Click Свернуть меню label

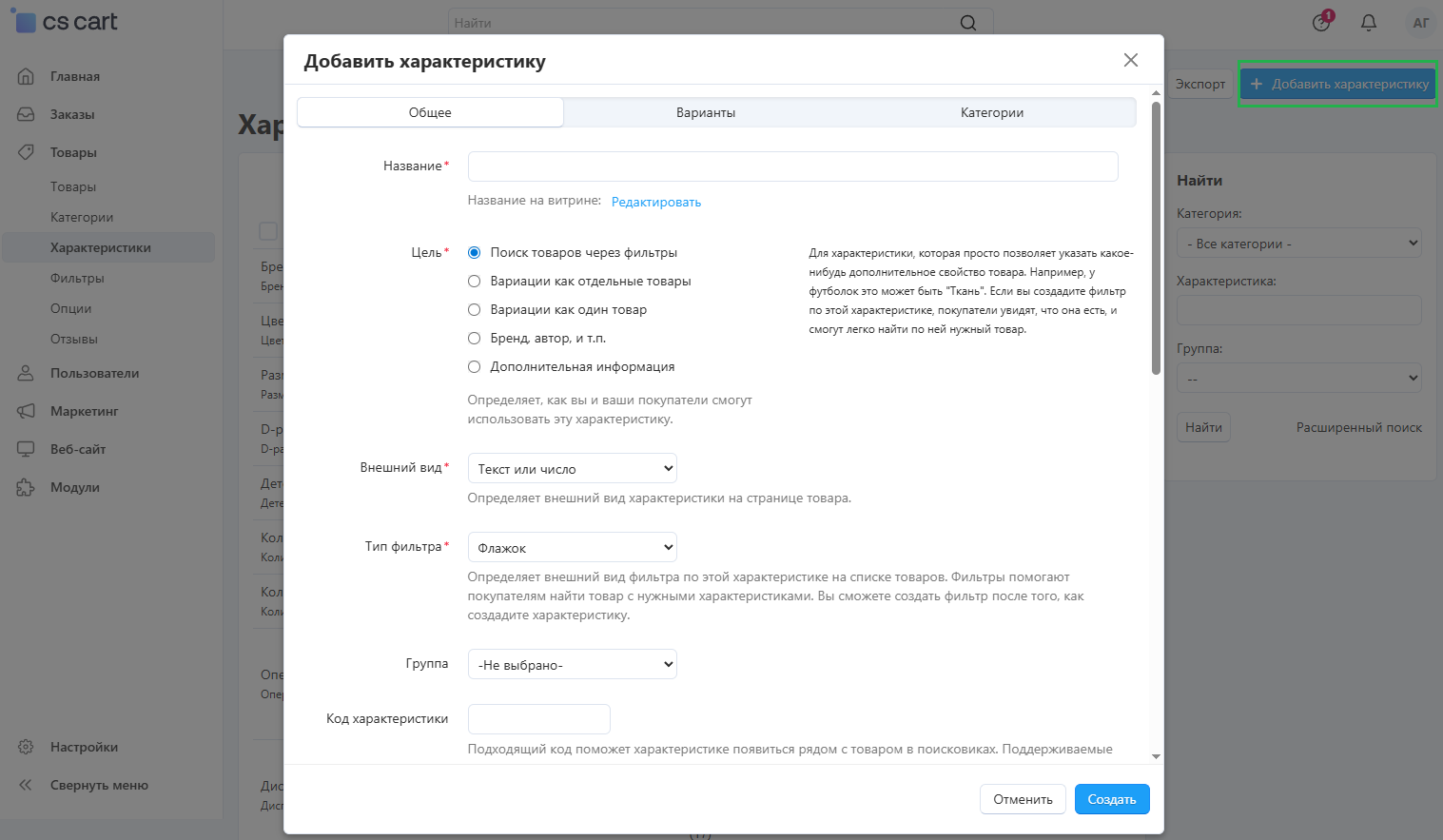tap(99, 785)
